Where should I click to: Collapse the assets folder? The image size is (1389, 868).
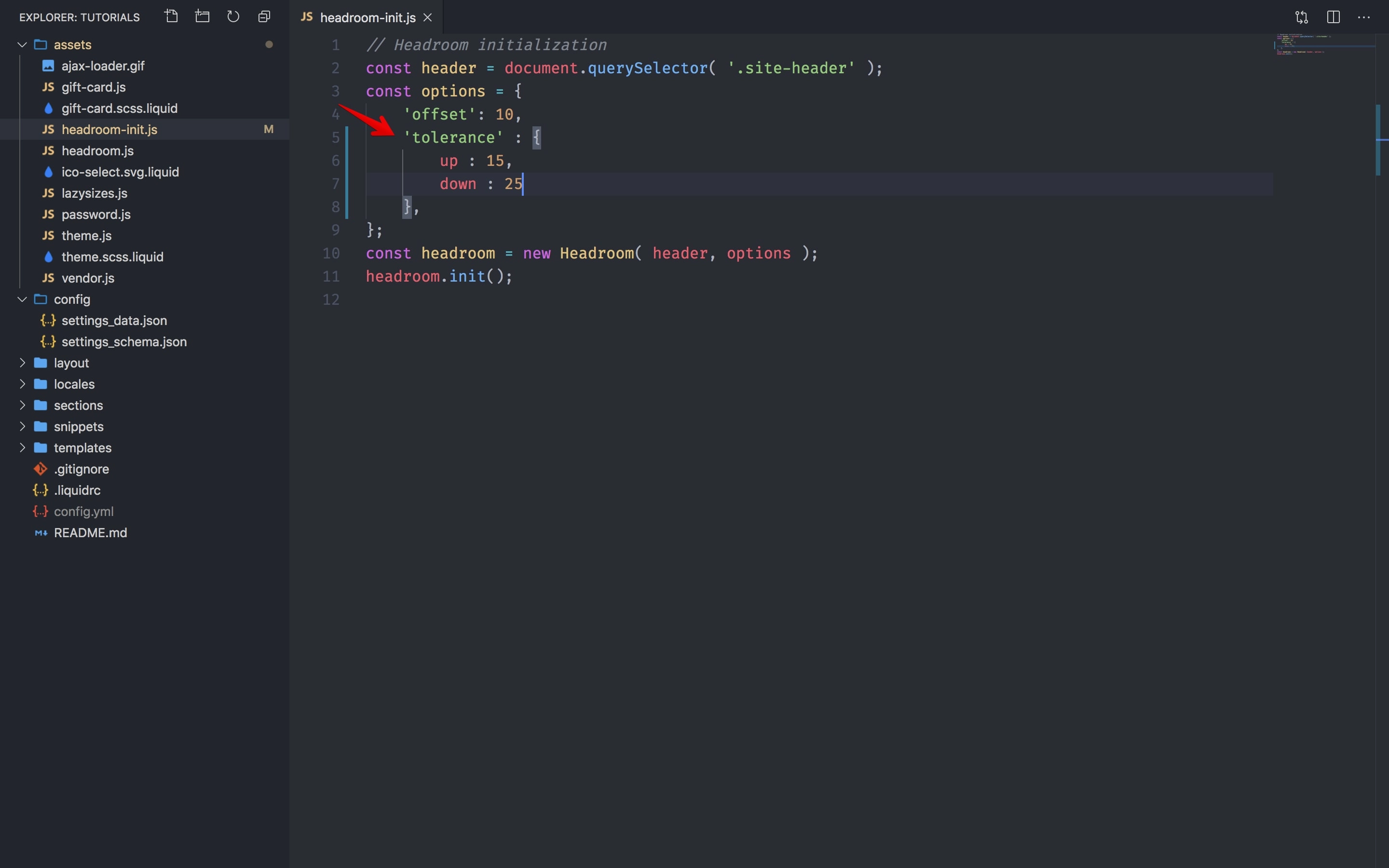[22, 45]
